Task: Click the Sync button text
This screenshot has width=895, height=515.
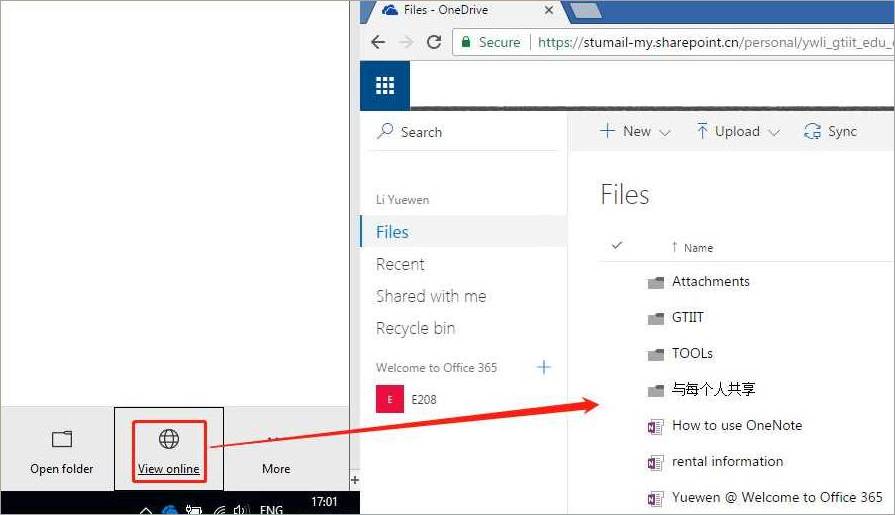Action: 842,131
